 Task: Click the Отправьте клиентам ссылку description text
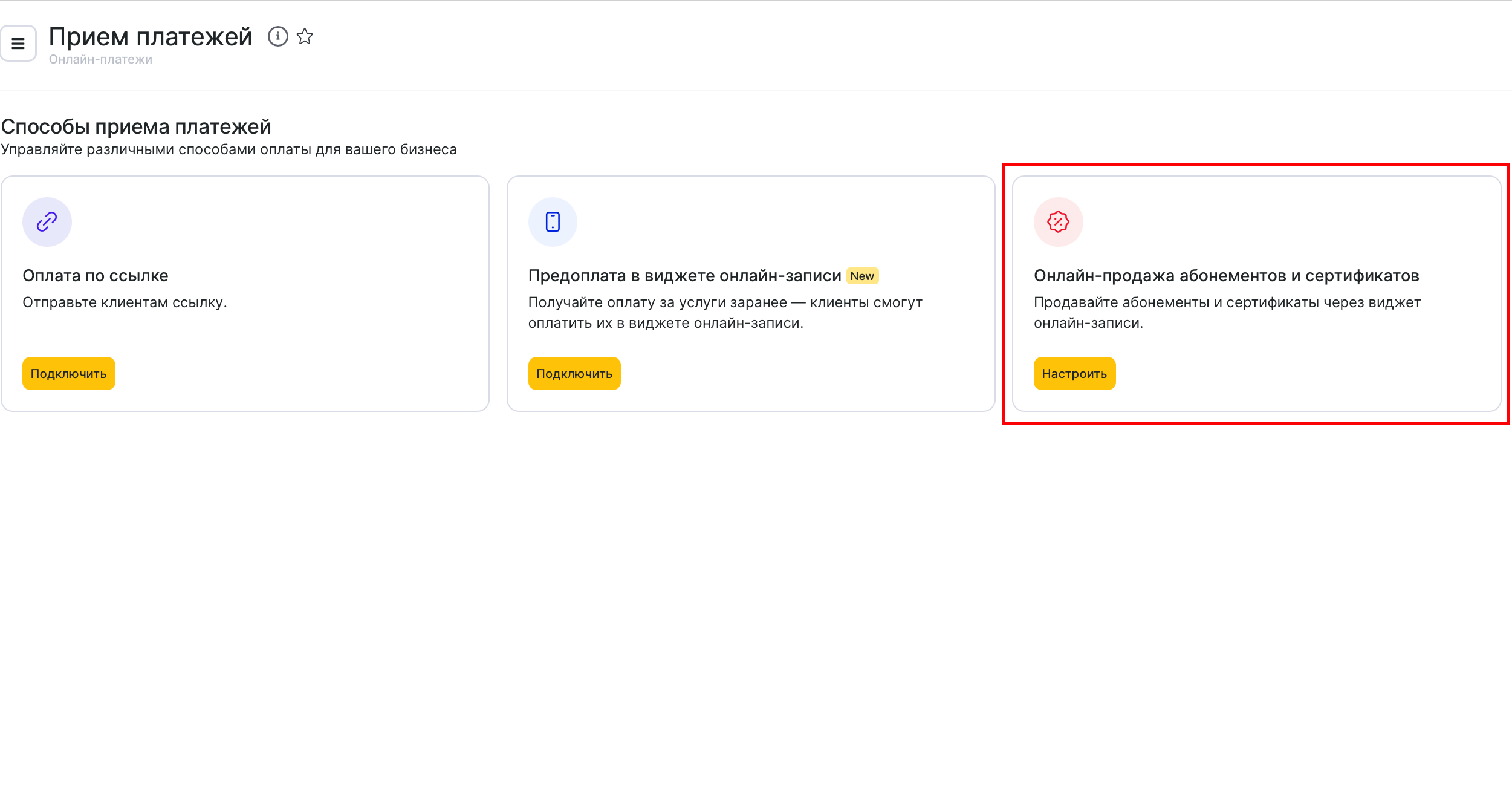(x=125, y=302)
